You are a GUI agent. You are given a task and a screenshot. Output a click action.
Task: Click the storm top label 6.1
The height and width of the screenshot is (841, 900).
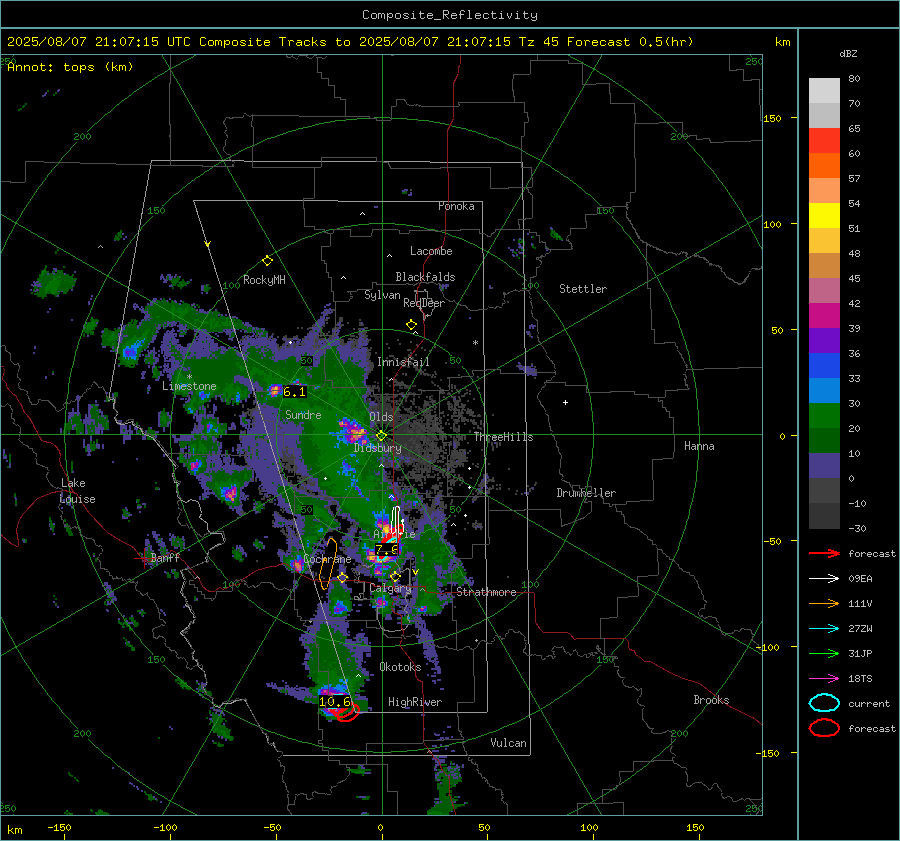294,392
